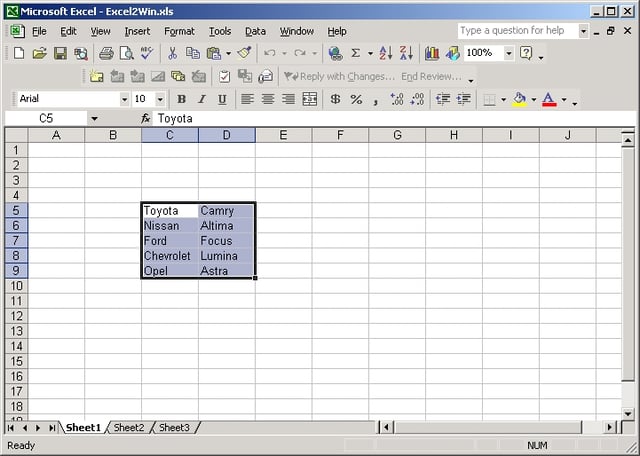The image size is (640, 456).
Task: Sort selection descending Z to A
Action: coord(406,53)
